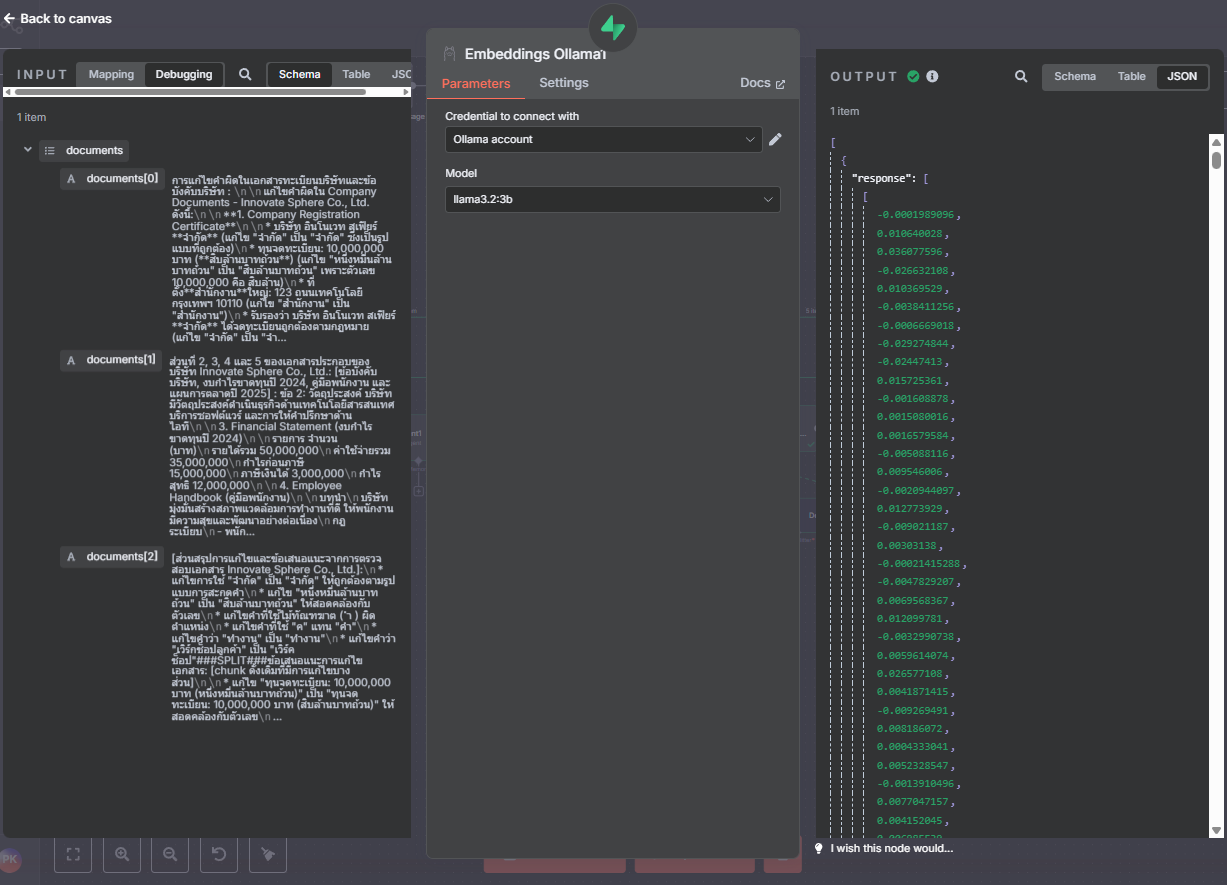Collapse the documents tree with its chevron

click(27, 150)
